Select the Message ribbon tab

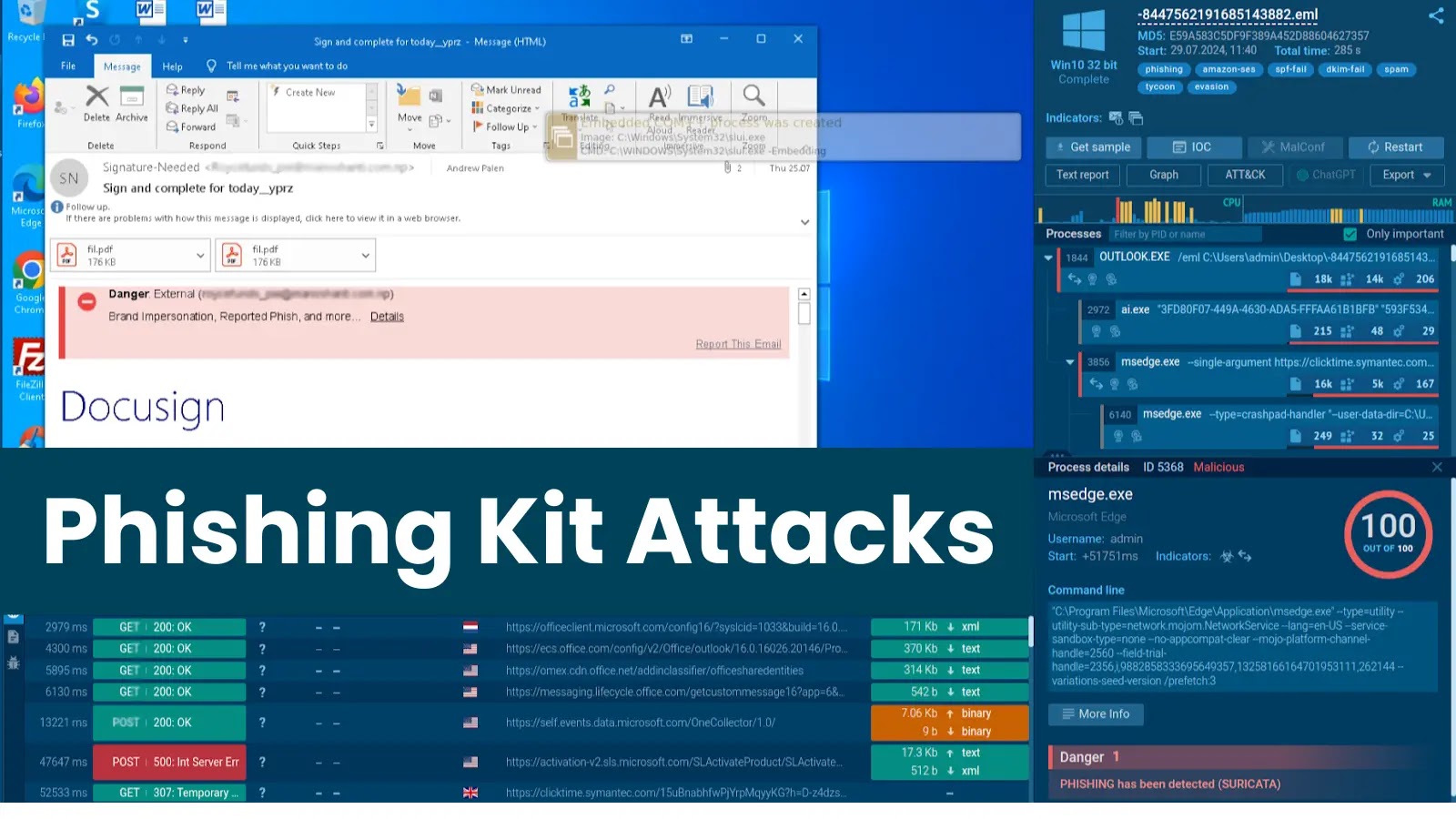point(122,66)
